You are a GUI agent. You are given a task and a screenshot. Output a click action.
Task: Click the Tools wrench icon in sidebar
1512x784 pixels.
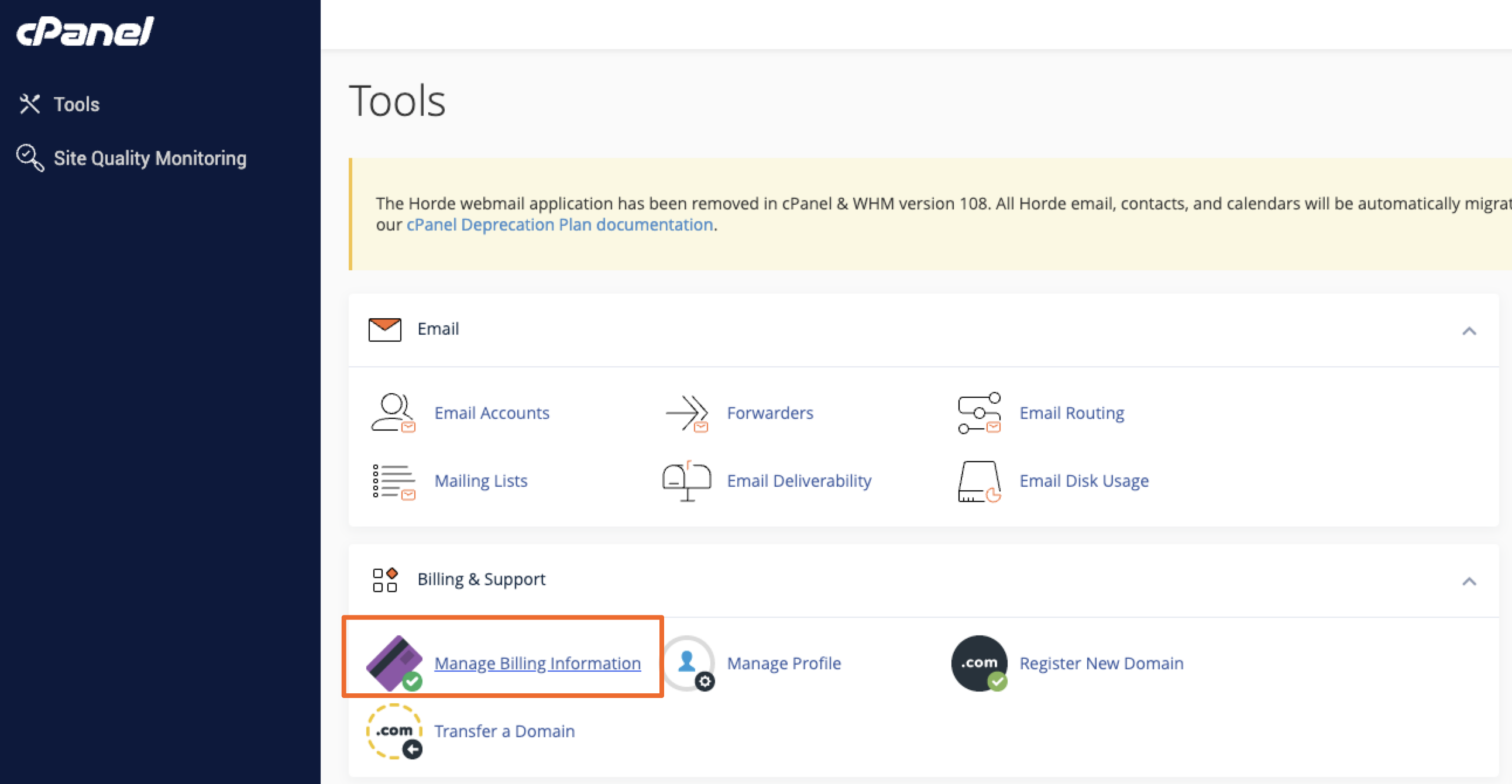tap(29, 104)
